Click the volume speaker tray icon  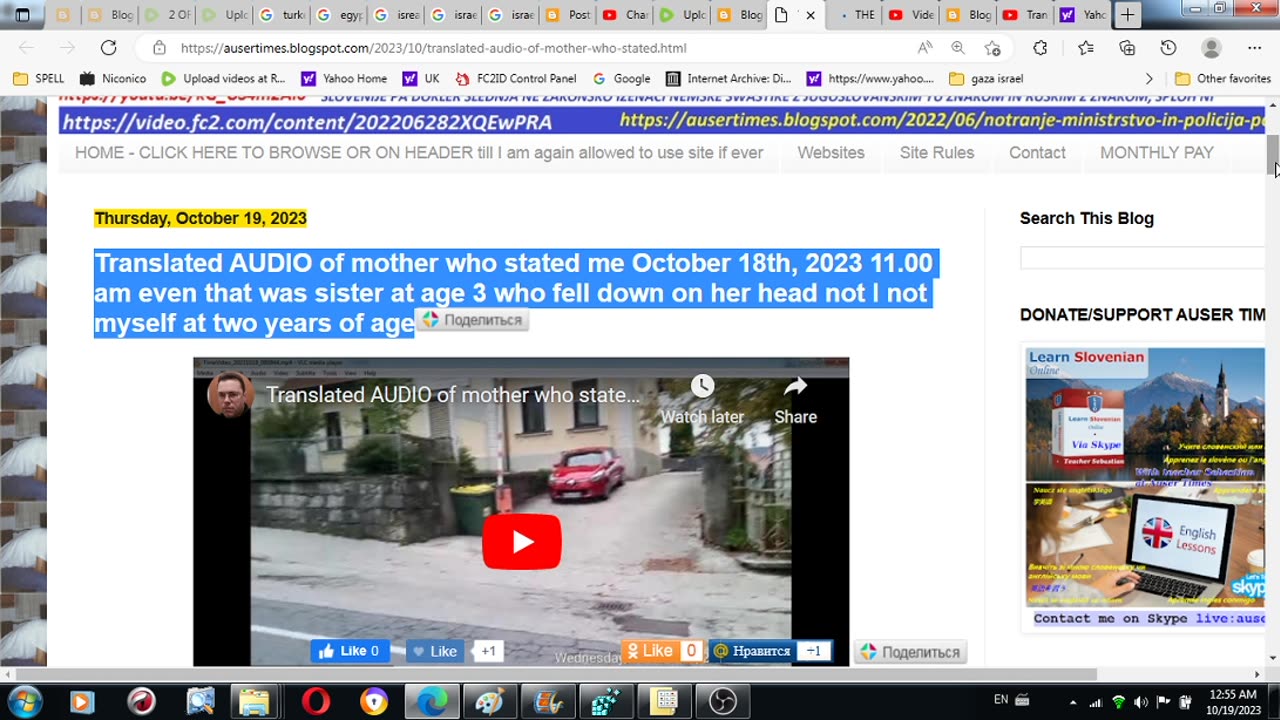click(1141, 701)
